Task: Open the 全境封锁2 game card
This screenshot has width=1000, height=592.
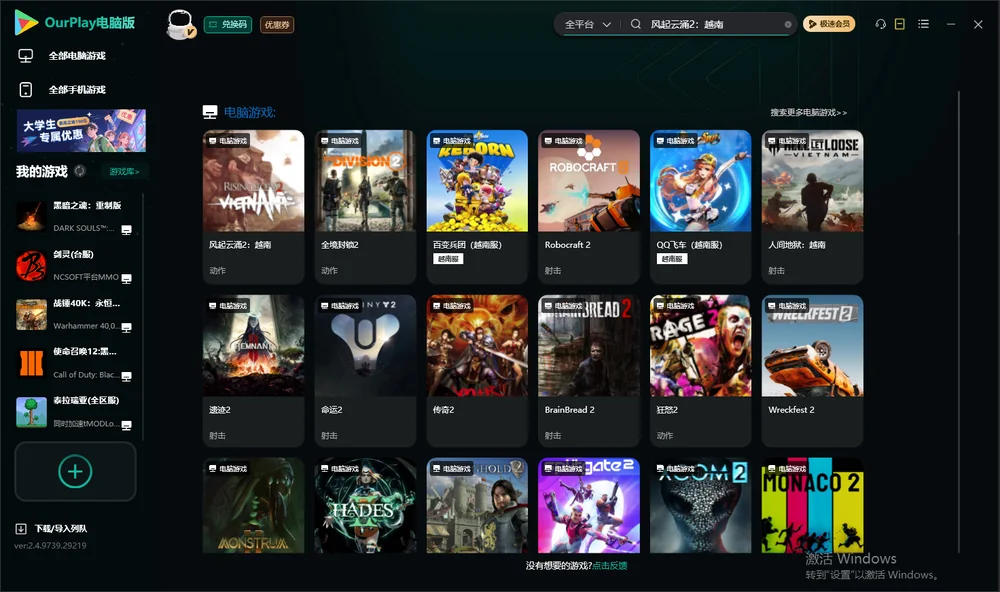Action: (x=365, y=207)
